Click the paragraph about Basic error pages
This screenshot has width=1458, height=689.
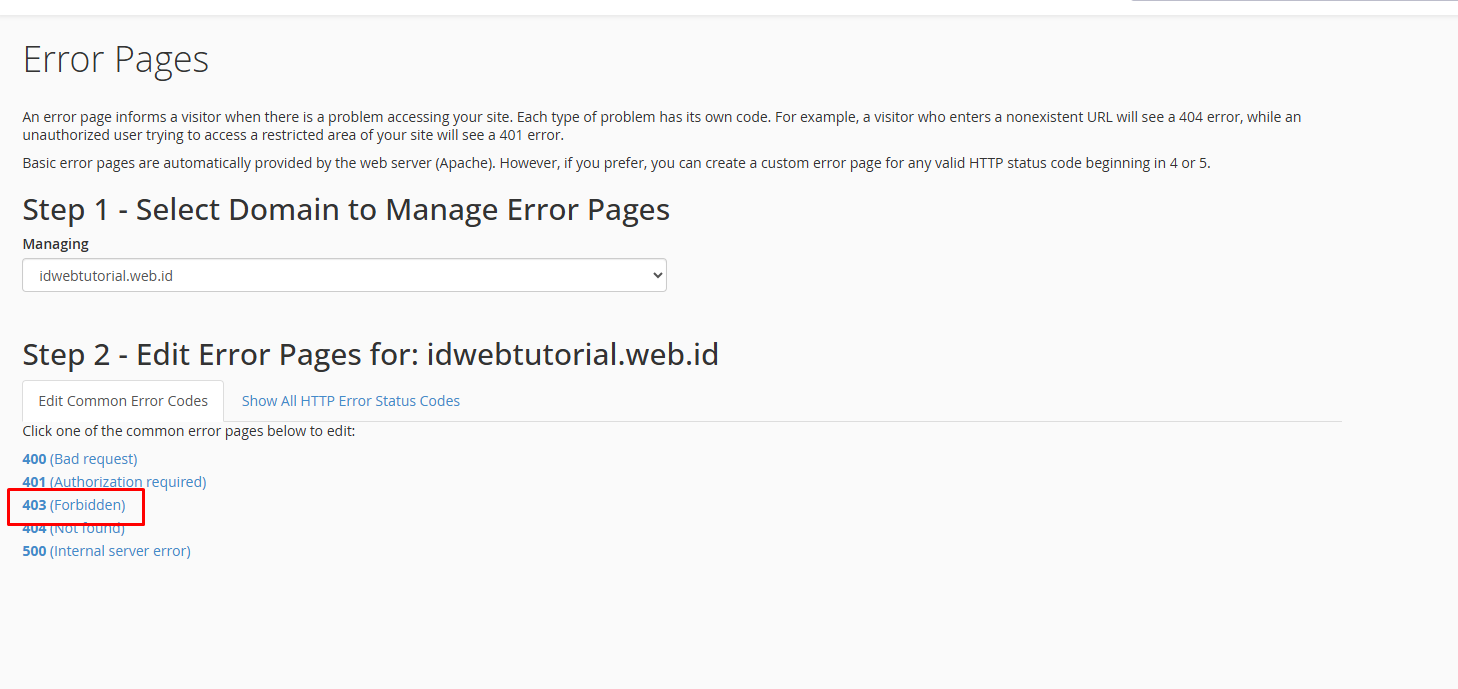616,163
